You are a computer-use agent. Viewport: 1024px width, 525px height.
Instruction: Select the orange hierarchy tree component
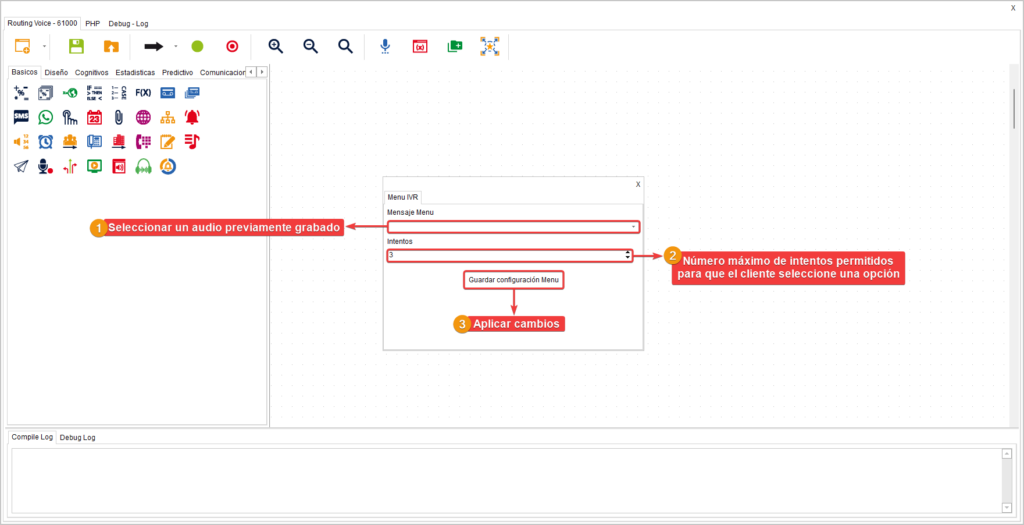coord(168,118)
